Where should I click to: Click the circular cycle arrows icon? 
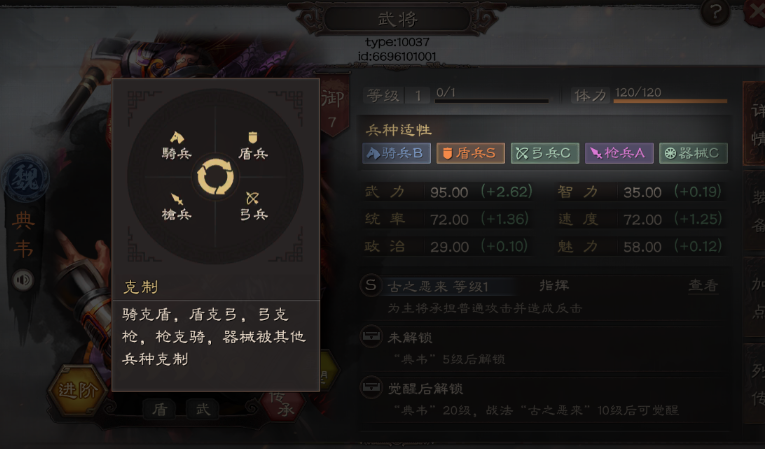(215, 177)
